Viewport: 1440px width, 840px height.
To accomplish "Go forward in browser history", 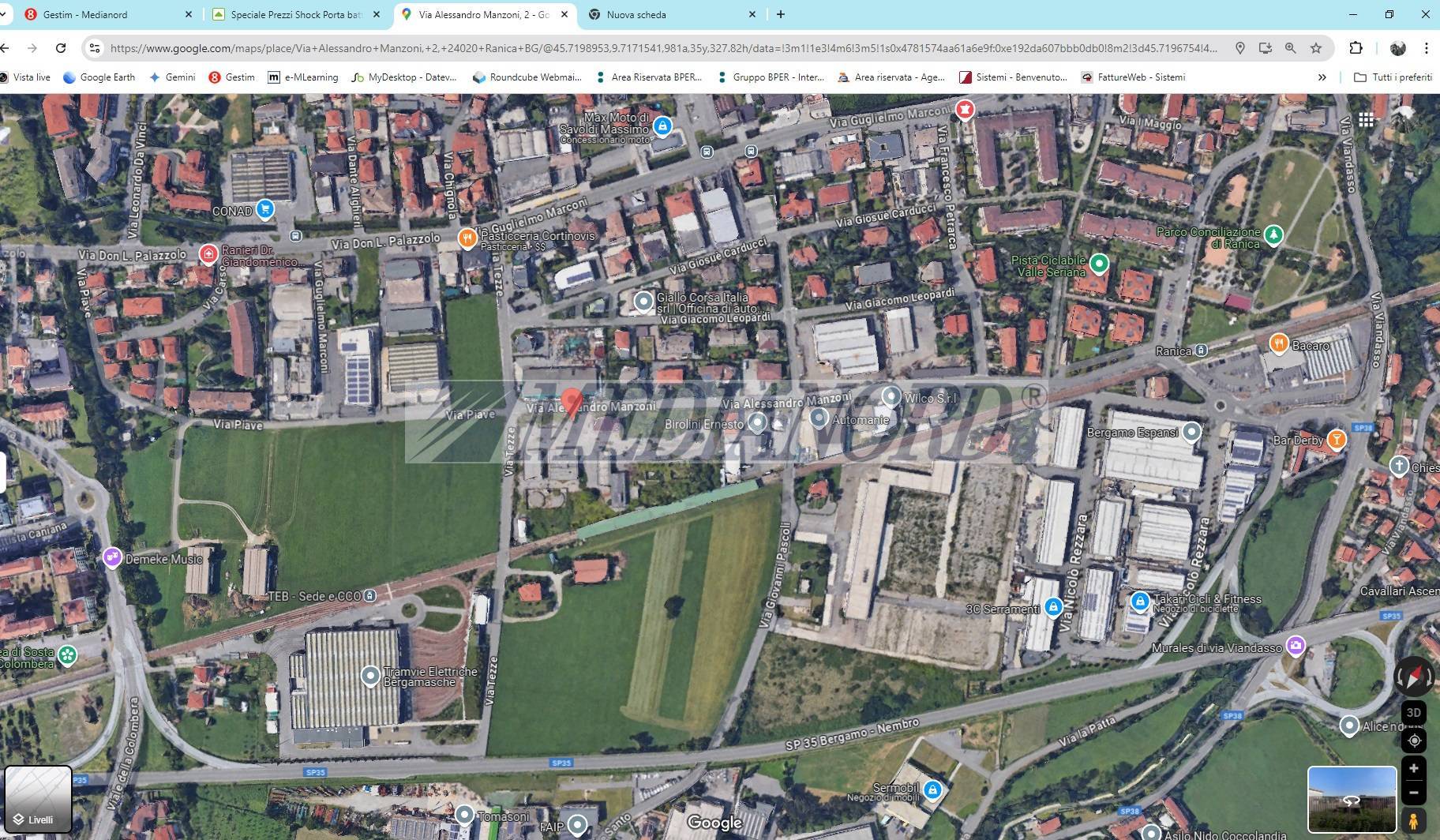I will (32, 48).
